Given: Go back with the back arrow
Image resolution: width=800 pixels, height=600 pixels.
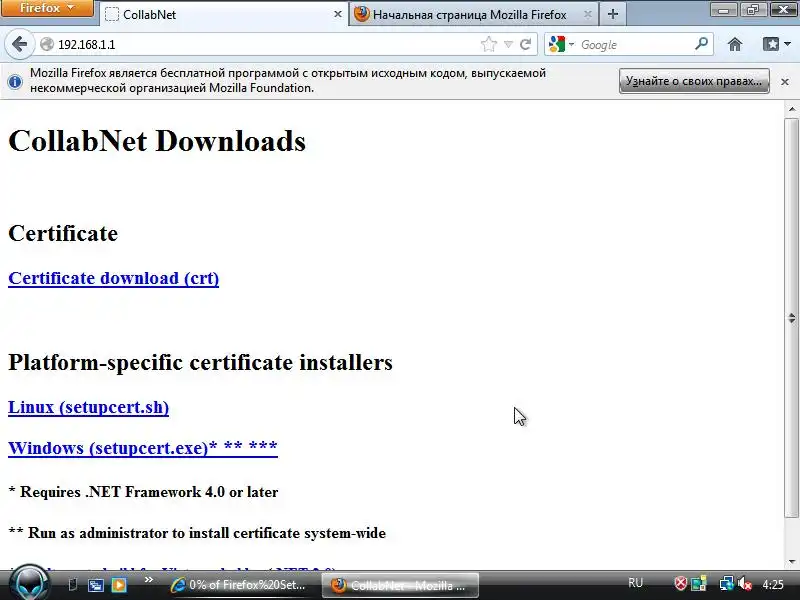Looking at the screenshot, I should 19,44.
